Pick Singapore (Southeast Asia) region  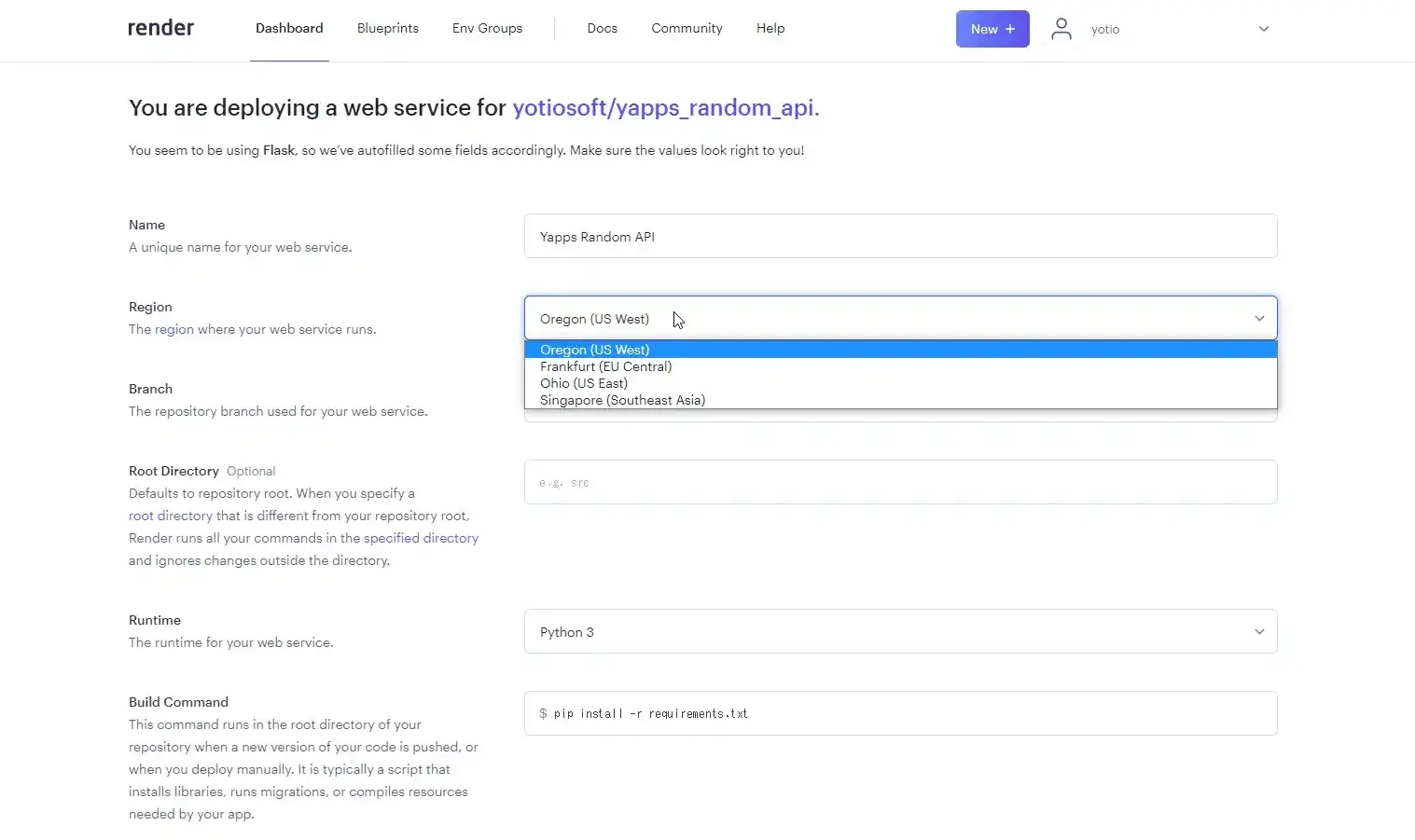[x=900, y=400]
